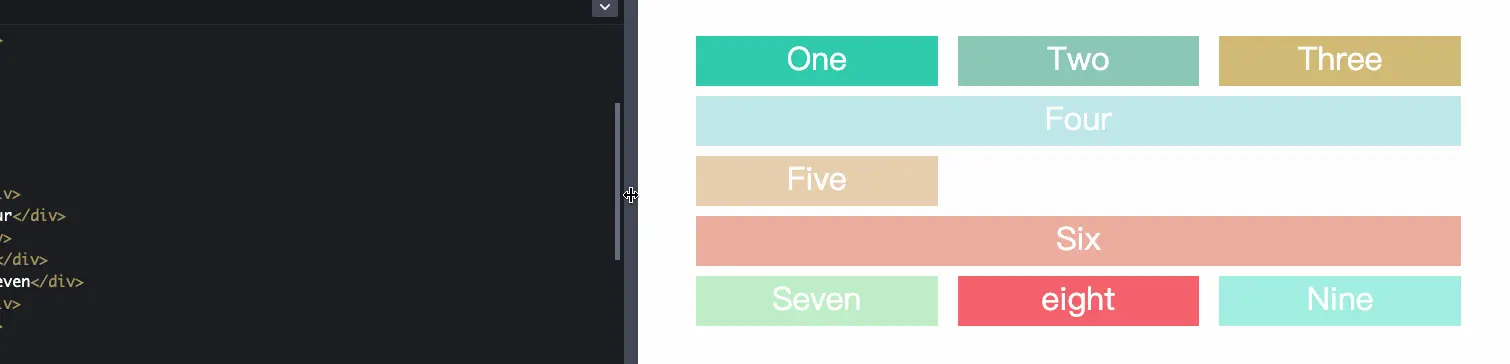Viewport: 1510px width, 364px height.
Task: Click the code line ending with 'even</div>'
Action: (42, 282)
